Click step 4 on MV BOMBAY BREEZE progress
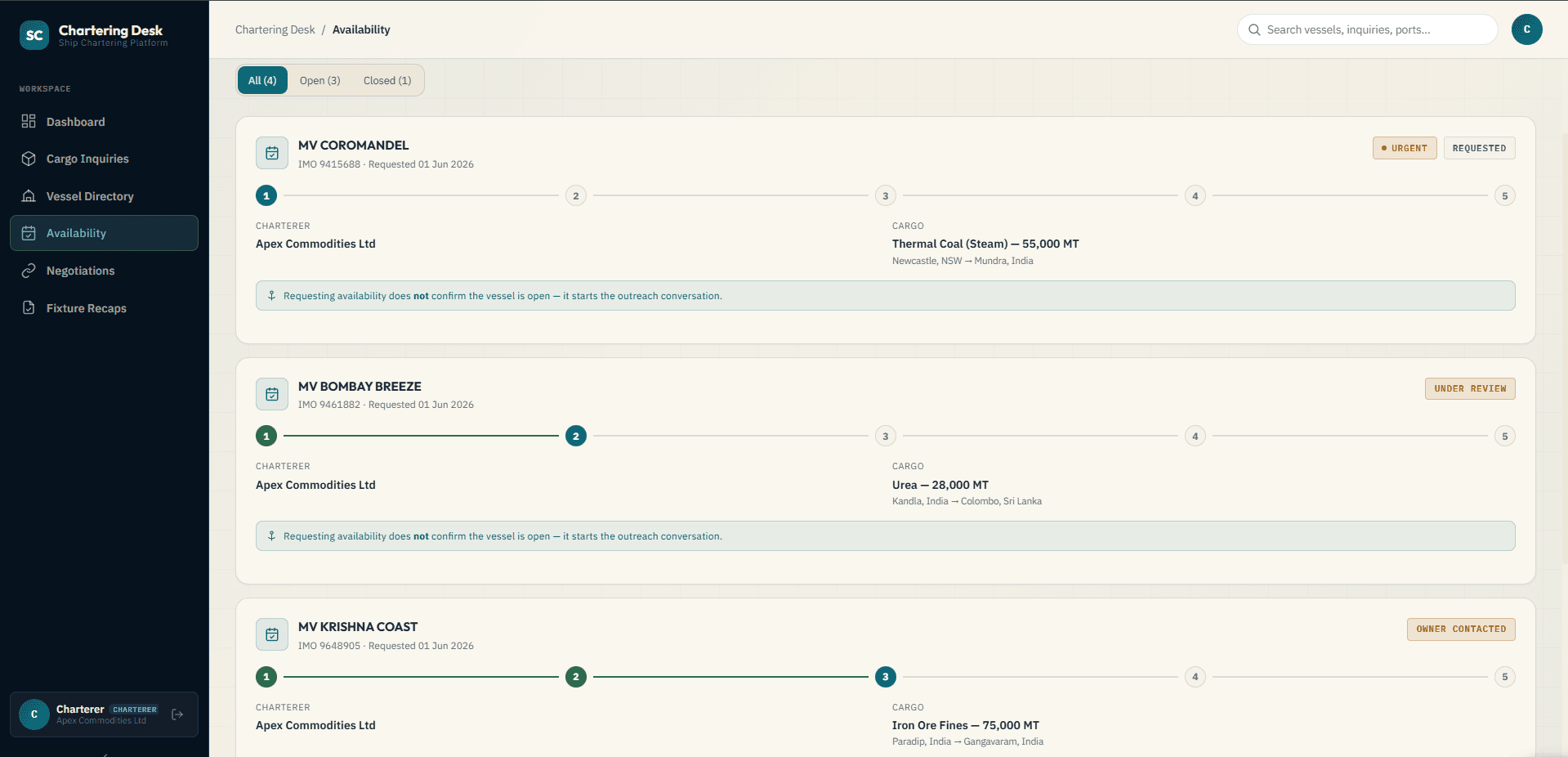The height and width of the screenshot is (757, 1568). click(x=1195, y=436)
